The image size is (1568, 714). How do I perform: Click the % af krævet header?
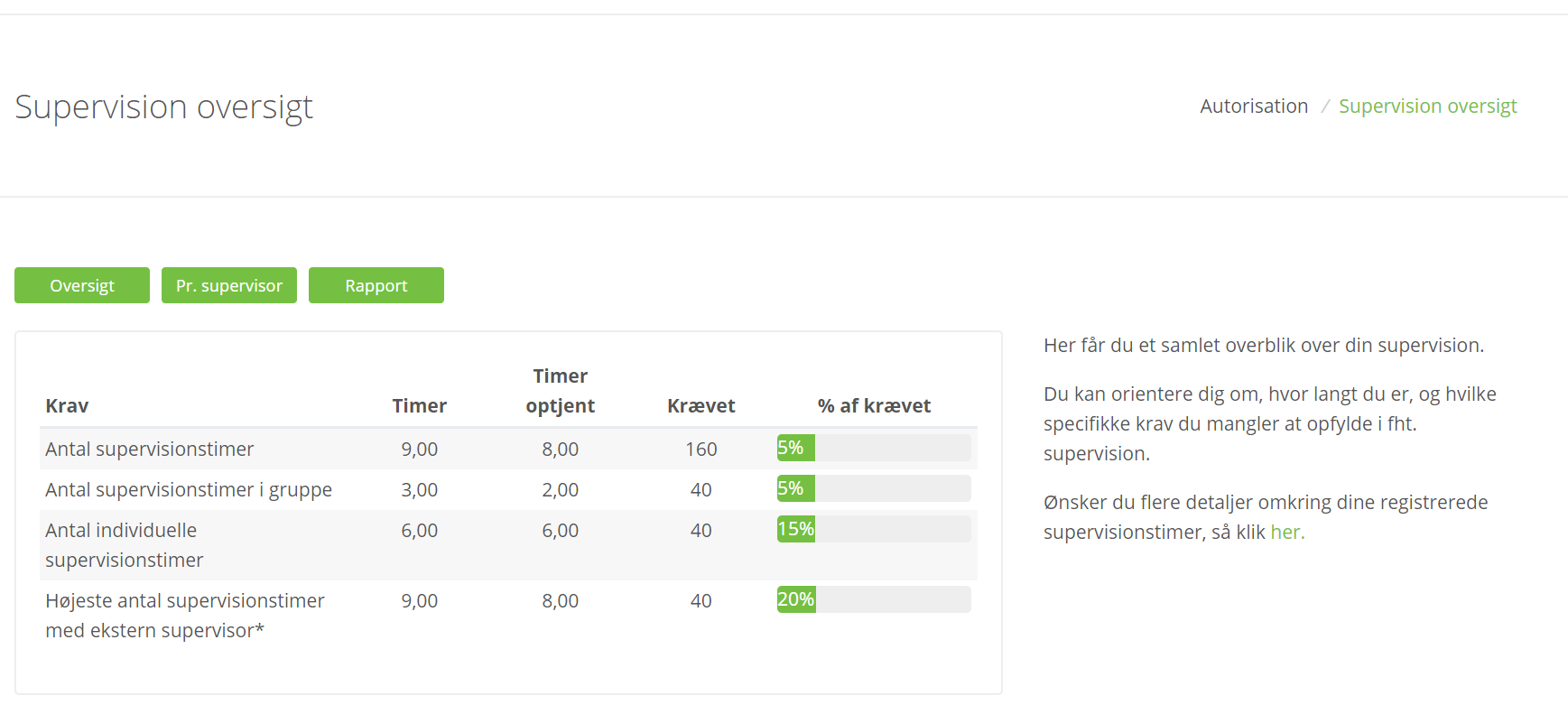point(873,405)
